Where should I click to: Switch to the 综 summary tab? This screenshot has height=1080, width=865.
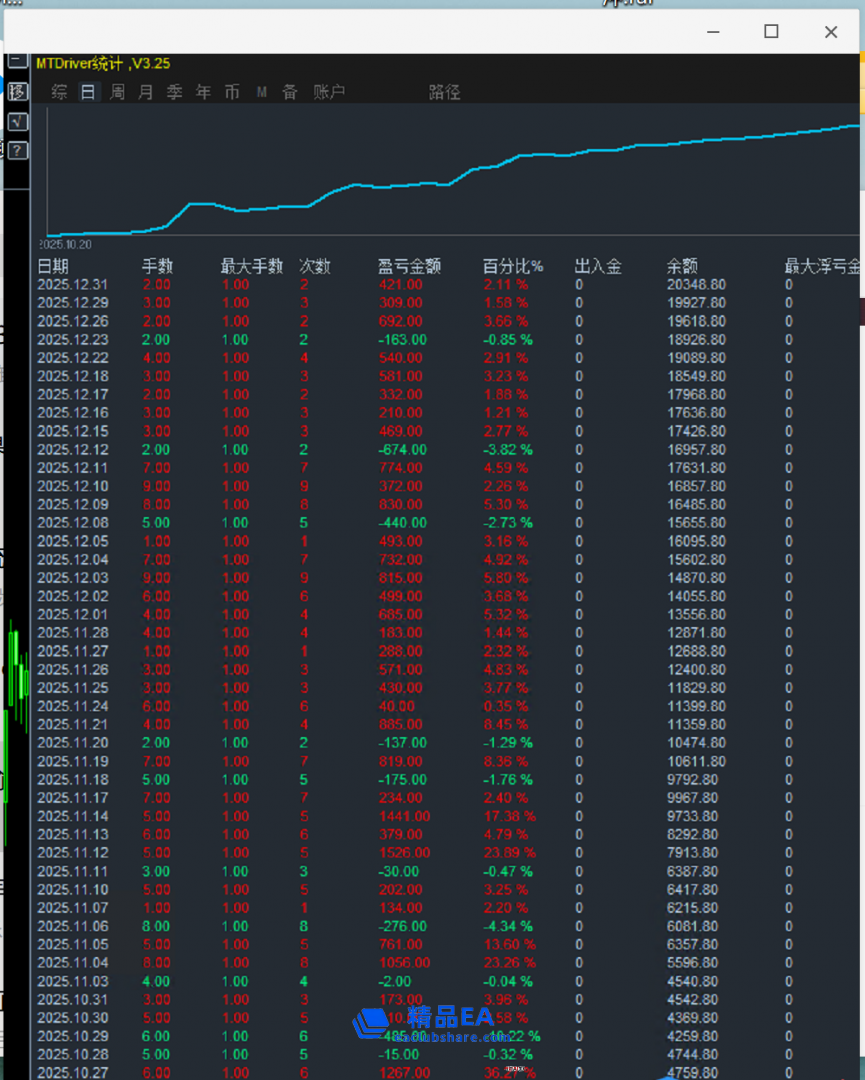tap(60, 92)
